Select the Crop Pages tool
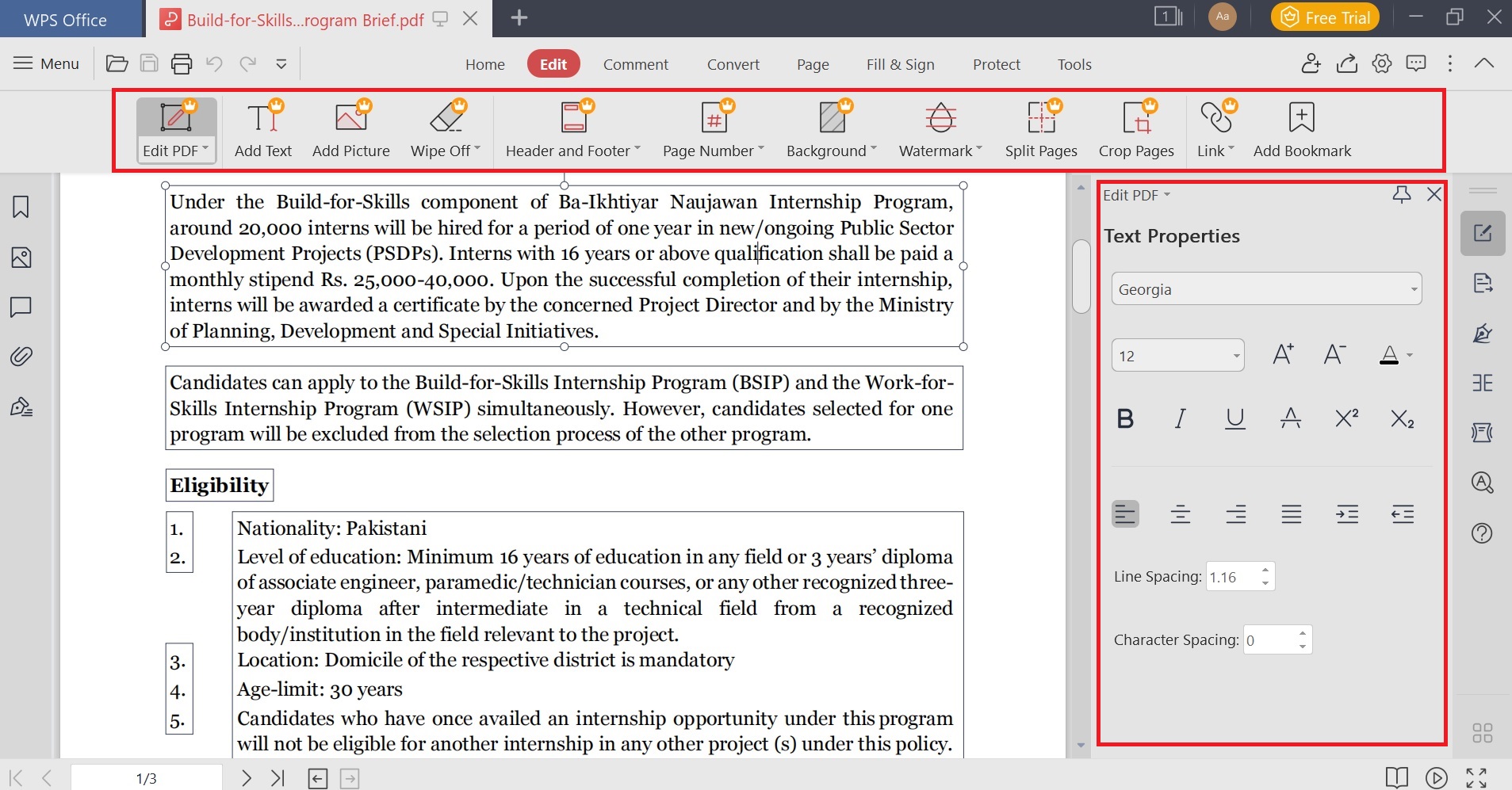 1136,127
